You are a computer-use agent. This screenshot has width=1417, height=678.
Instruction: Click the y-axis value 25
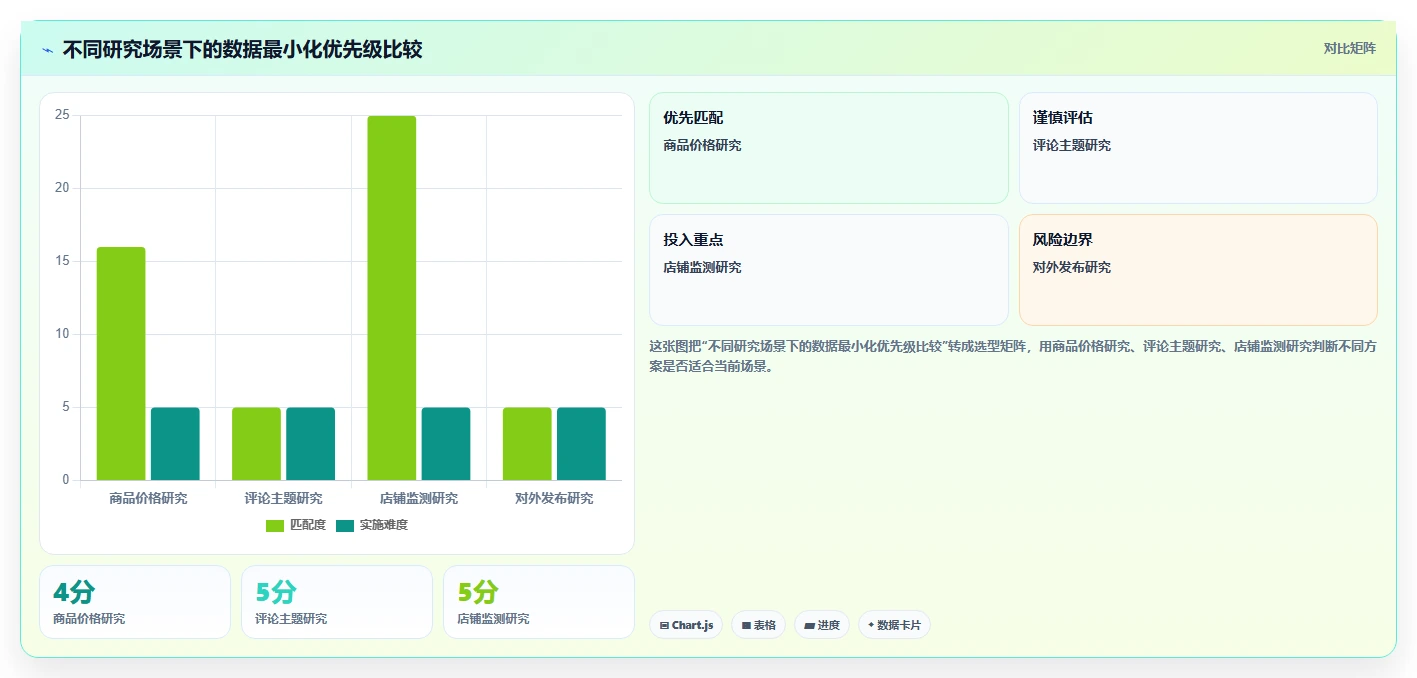tap(62, 115)
